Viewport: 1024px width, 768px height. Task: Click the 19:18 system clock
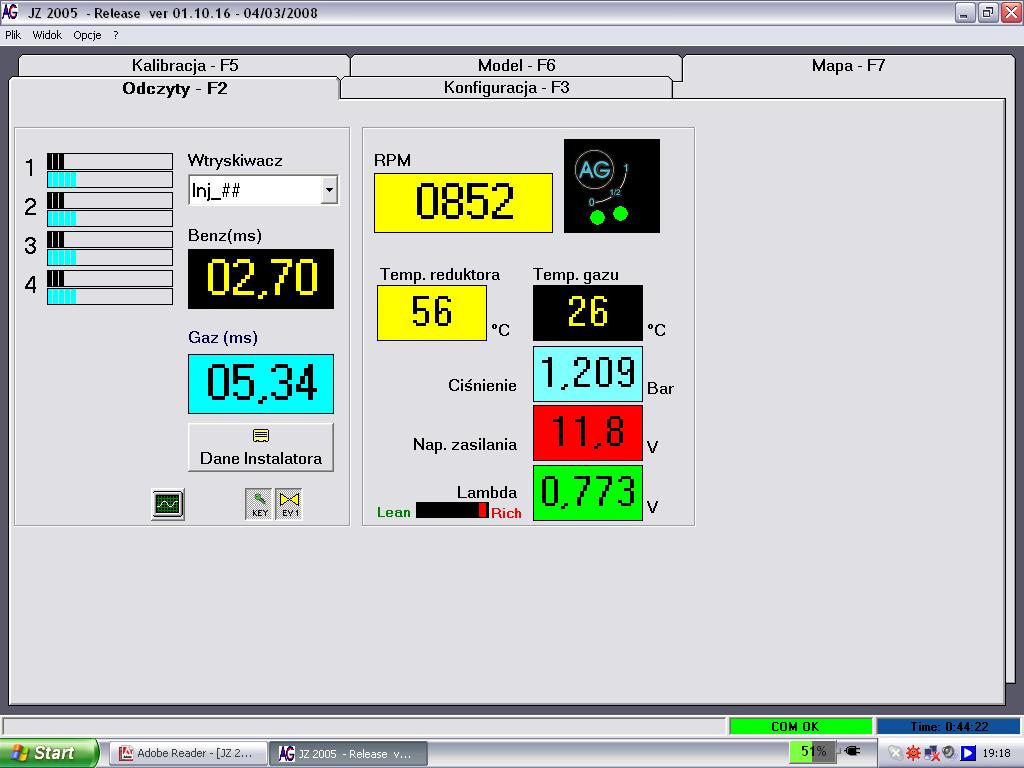point(997,753)
